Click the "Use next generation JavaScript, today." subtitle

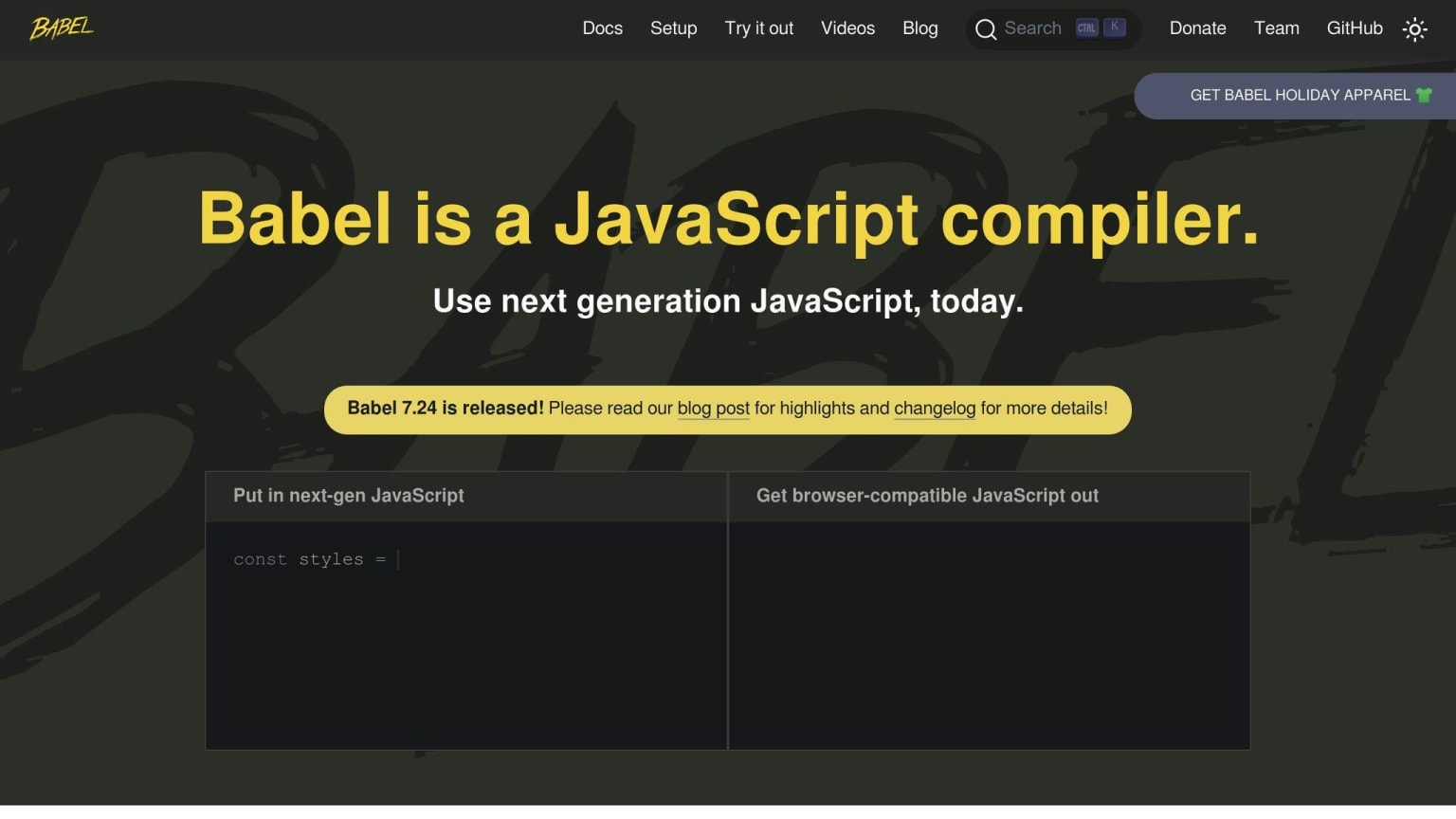tap(728, 301)
